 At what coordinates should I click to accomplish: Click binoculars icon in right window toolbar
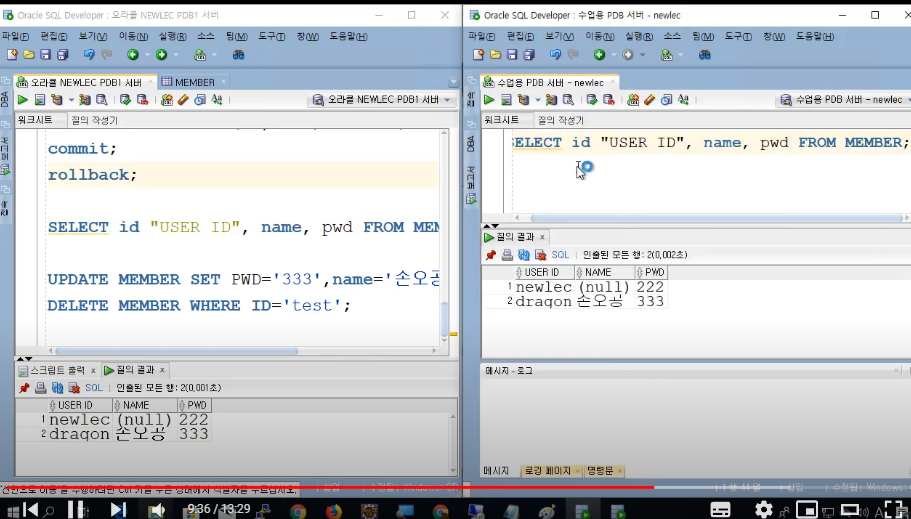click(705, 55)
